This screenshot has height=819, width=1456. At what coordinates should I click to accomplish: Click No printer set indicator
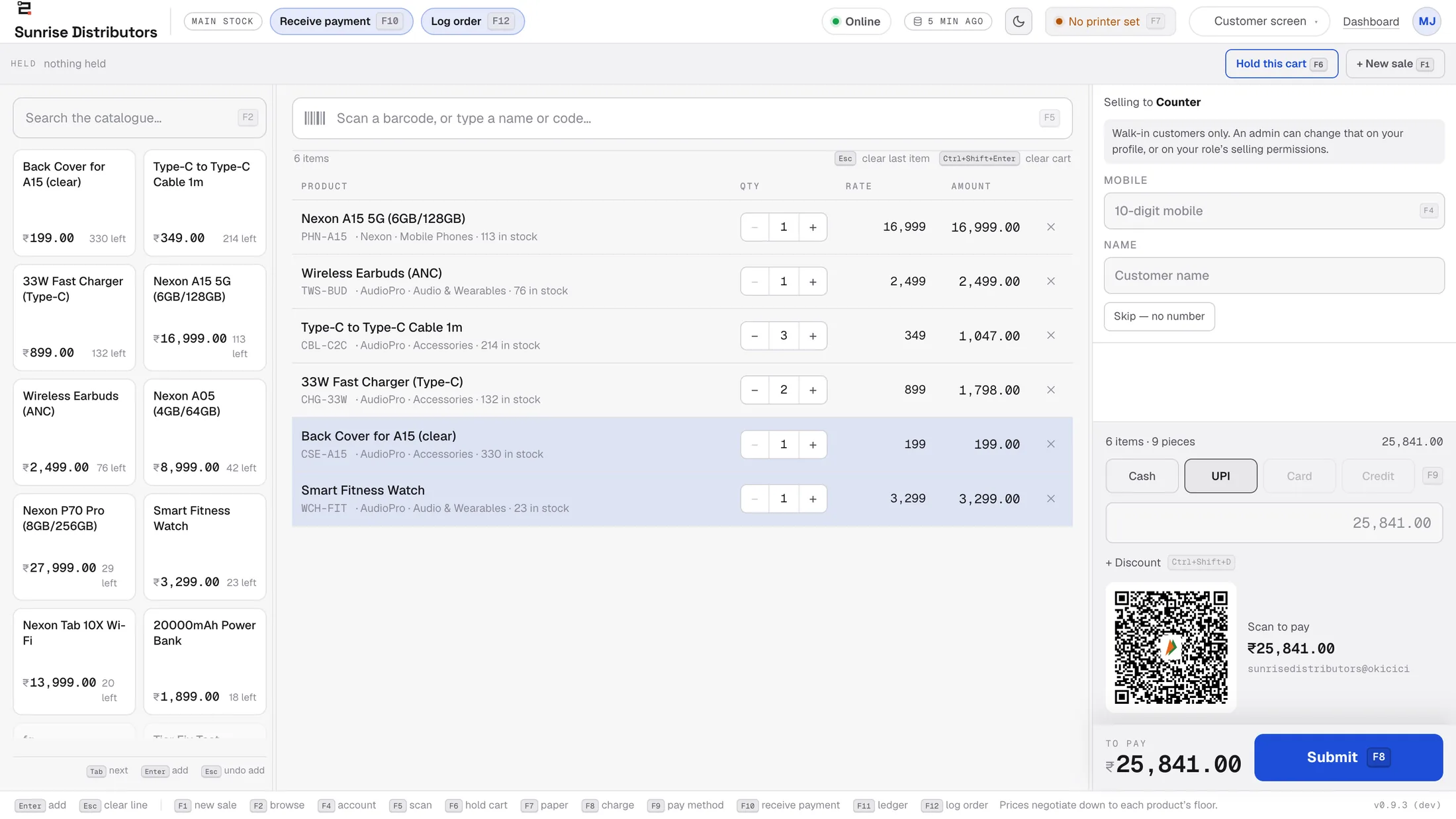1110,21
